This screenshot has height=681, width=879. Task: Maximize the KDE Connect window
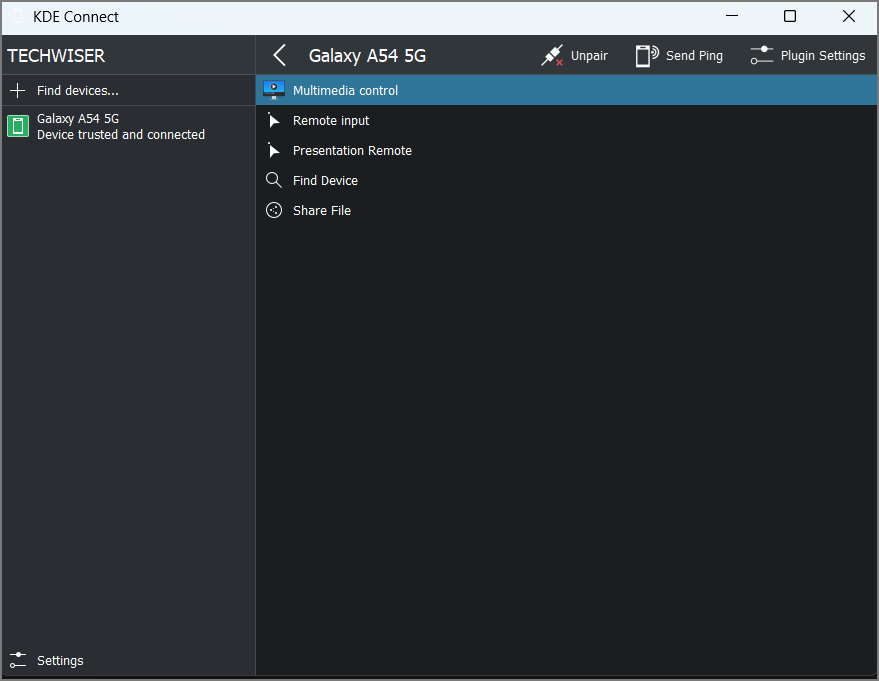790,16
